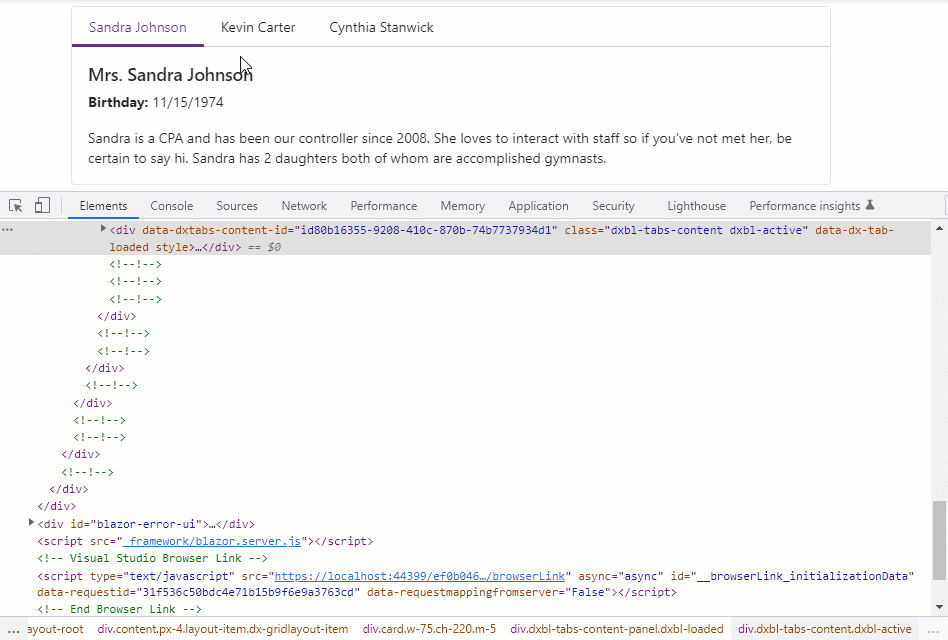Select the Elements DevTools tab
The height and width of the screenshot is (640, 948).
pyautogui.click(x=103, y=205)
